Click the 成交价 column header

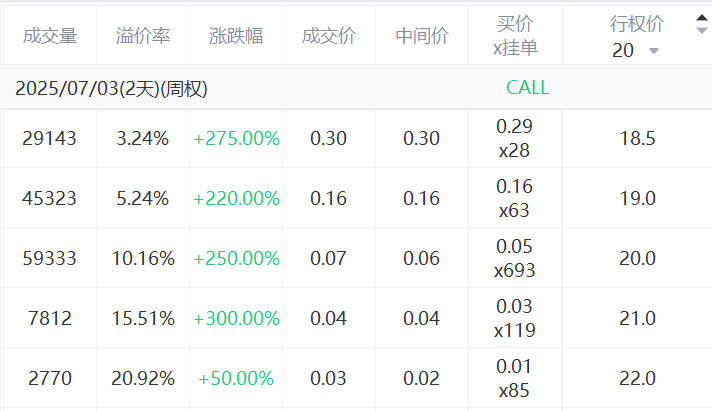tap(329, 35)
